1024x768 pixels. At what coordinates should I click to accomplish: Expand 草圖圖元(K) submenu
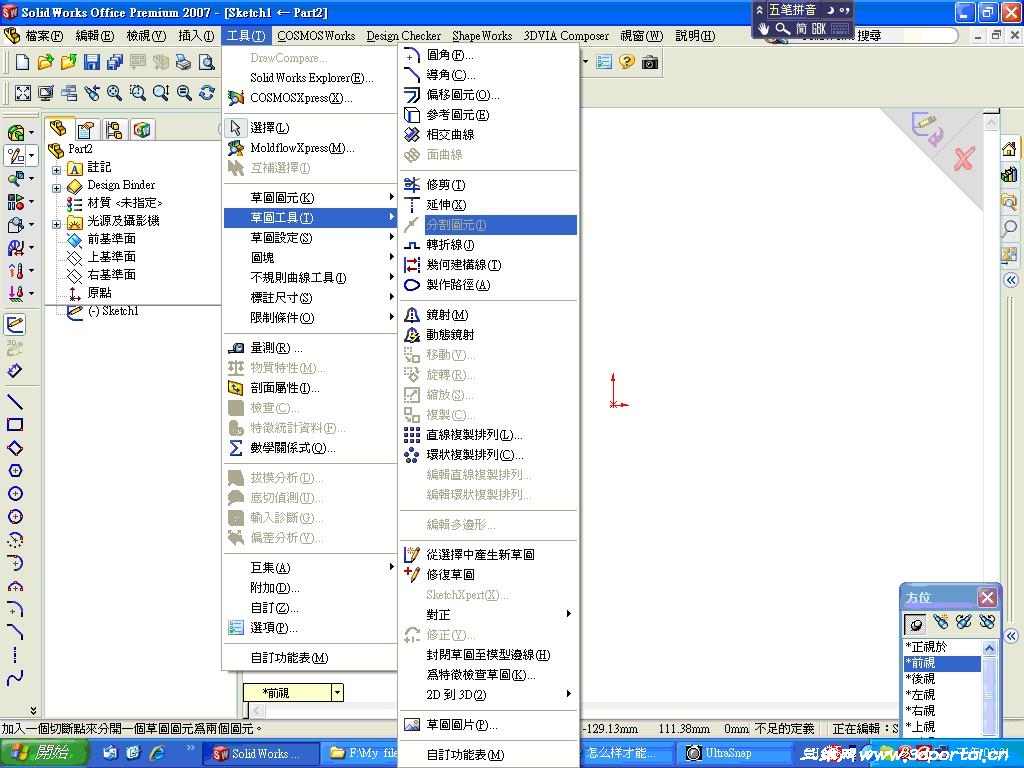310,198
